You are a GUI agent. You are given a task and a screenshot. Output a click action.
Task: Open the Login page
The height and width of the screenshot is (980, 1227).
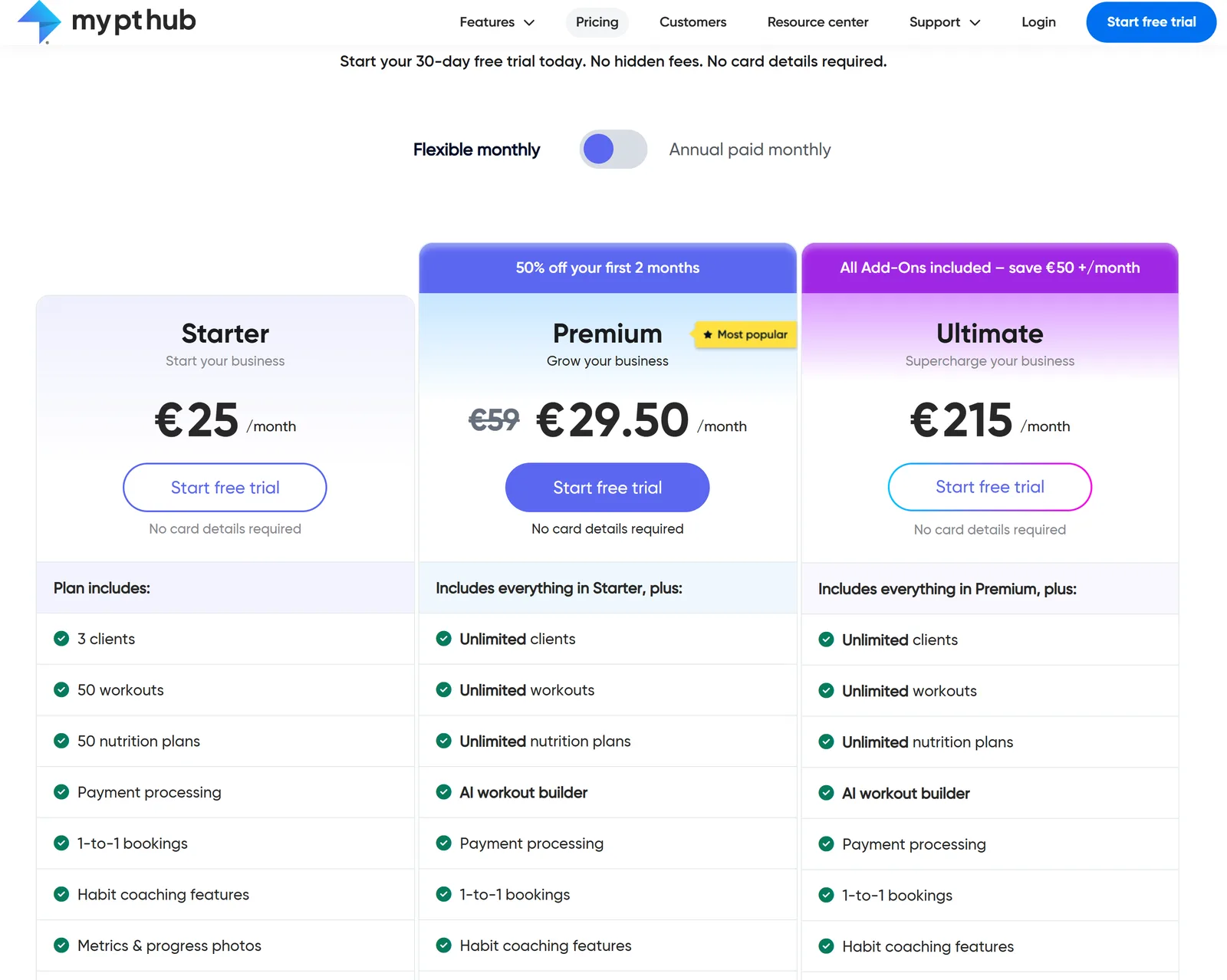[x=1038, y=22]
